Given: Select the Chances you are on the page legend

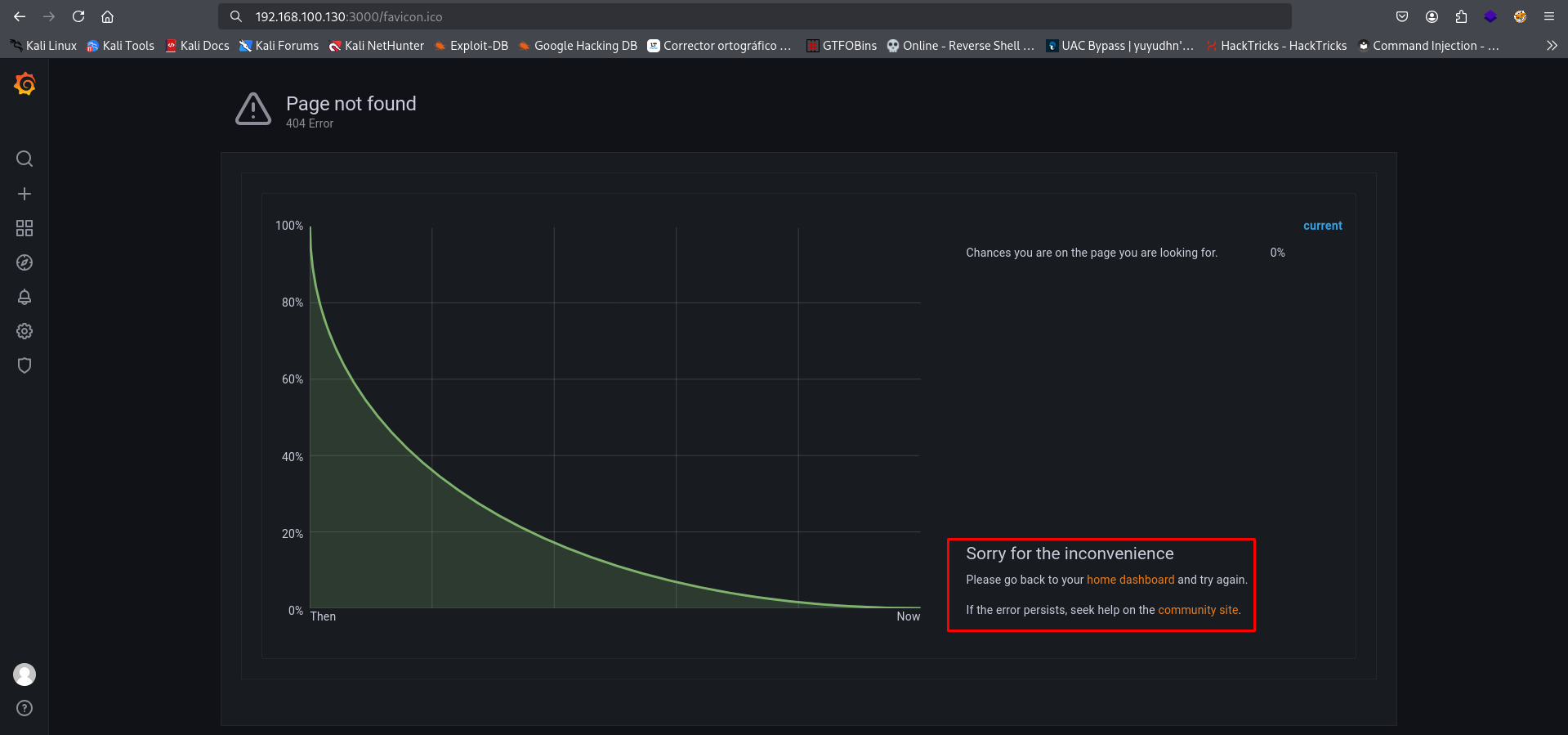Looking at the screenshot, I should (1092, 253).
